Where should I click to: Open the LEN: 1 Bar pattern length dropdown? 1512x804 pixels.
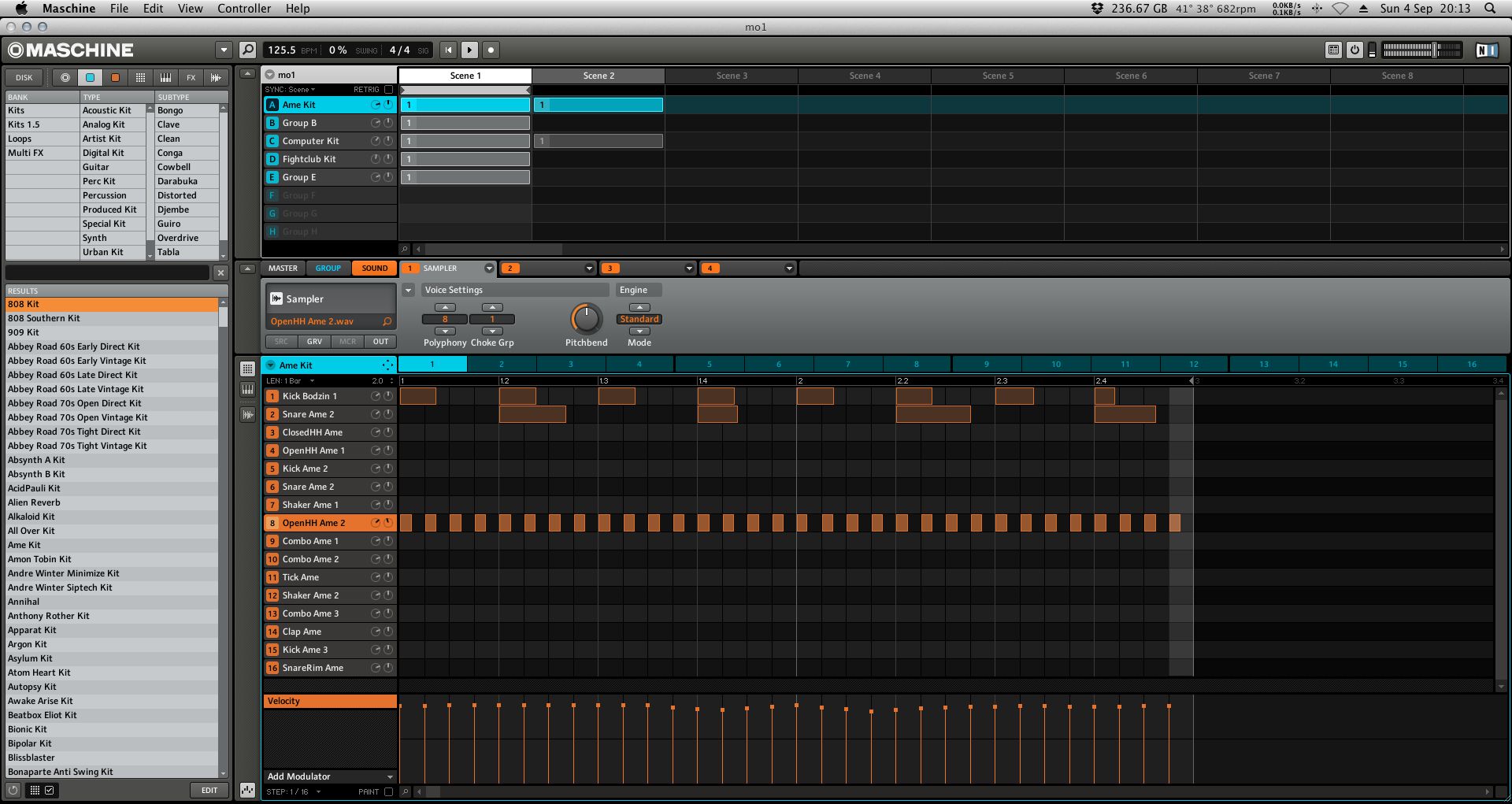point(290,380)
